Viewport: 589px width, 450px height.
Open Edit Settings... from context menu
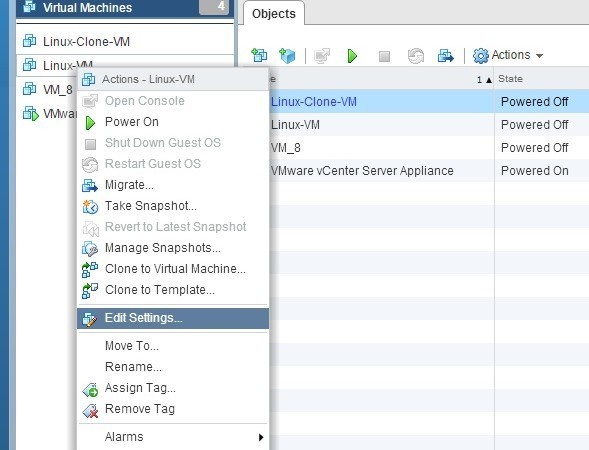[x=173, y=319]
